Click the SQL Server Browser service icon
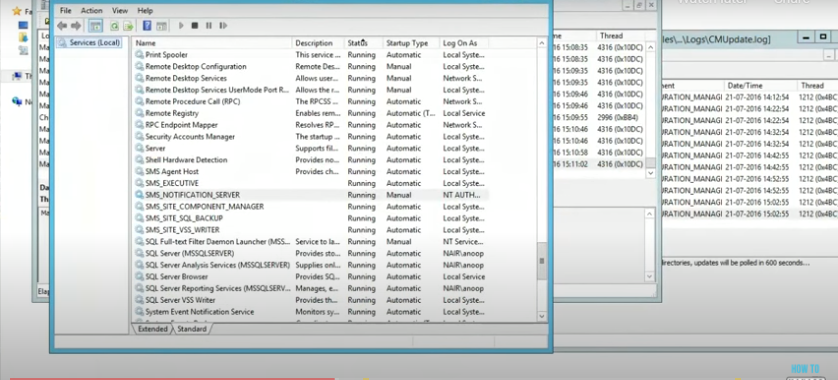 [139, 277]
